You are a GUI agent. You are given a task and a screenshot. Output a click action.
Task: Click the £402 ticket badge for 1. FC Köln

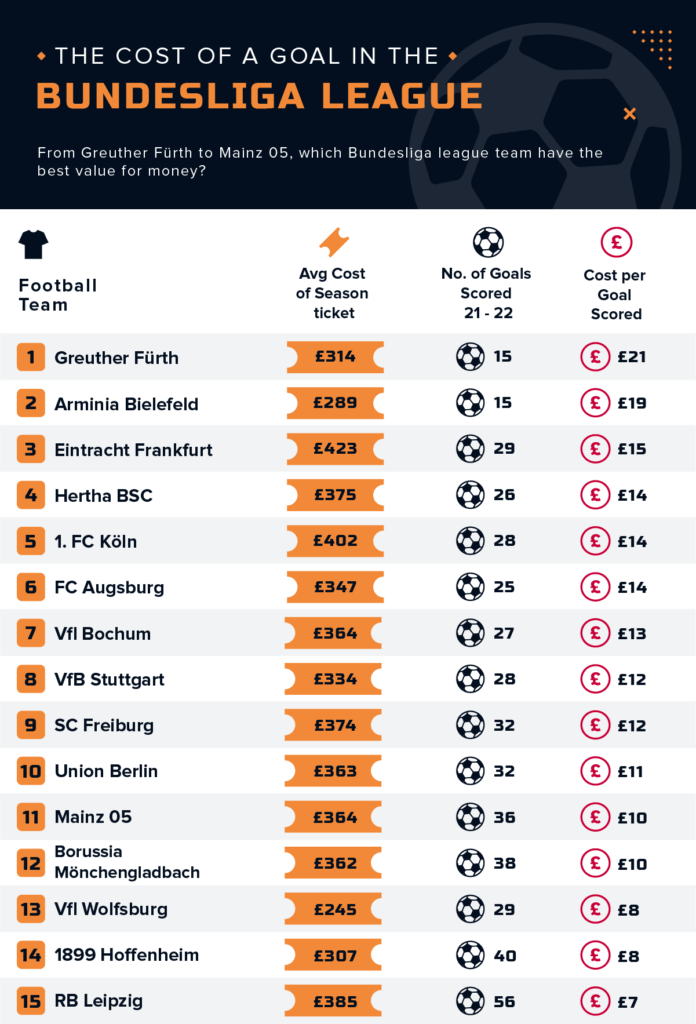[335, 541]
